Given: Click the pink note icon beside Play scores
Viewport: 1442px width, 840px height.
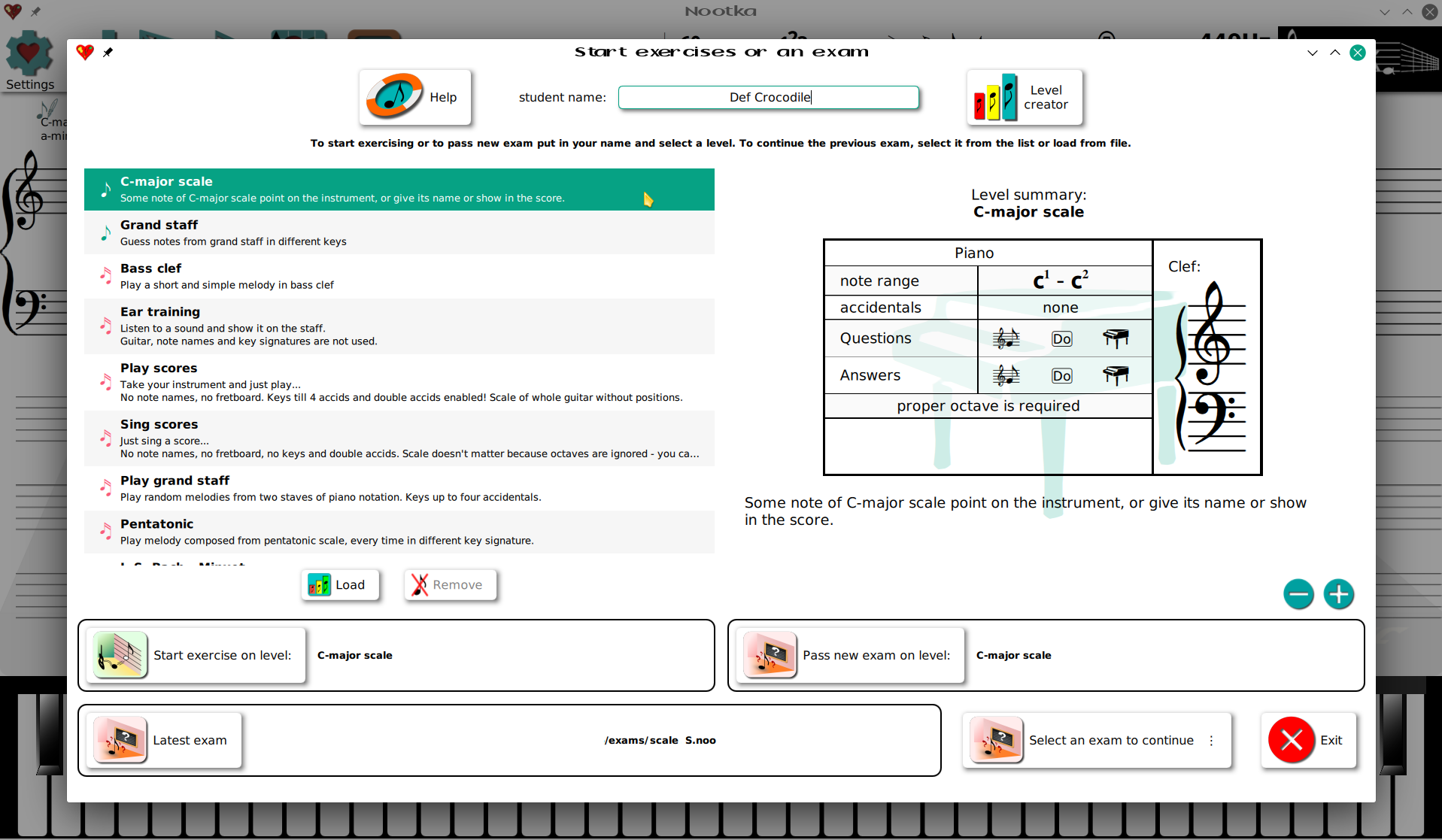Looking at the screenshot, I should tap(105, 382).
